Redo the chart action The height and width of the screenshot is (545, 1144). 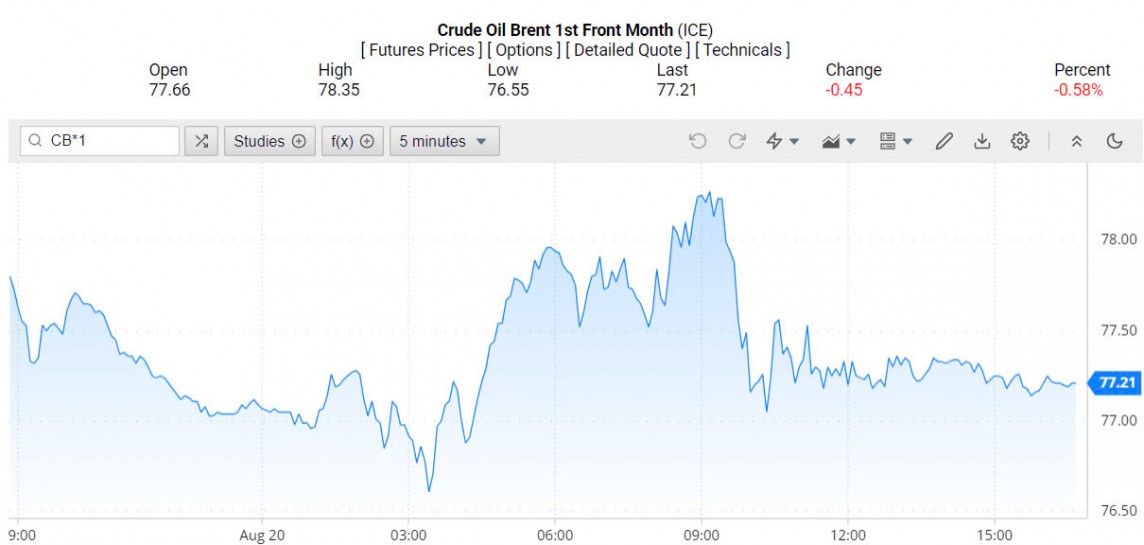tap(737, 141)
